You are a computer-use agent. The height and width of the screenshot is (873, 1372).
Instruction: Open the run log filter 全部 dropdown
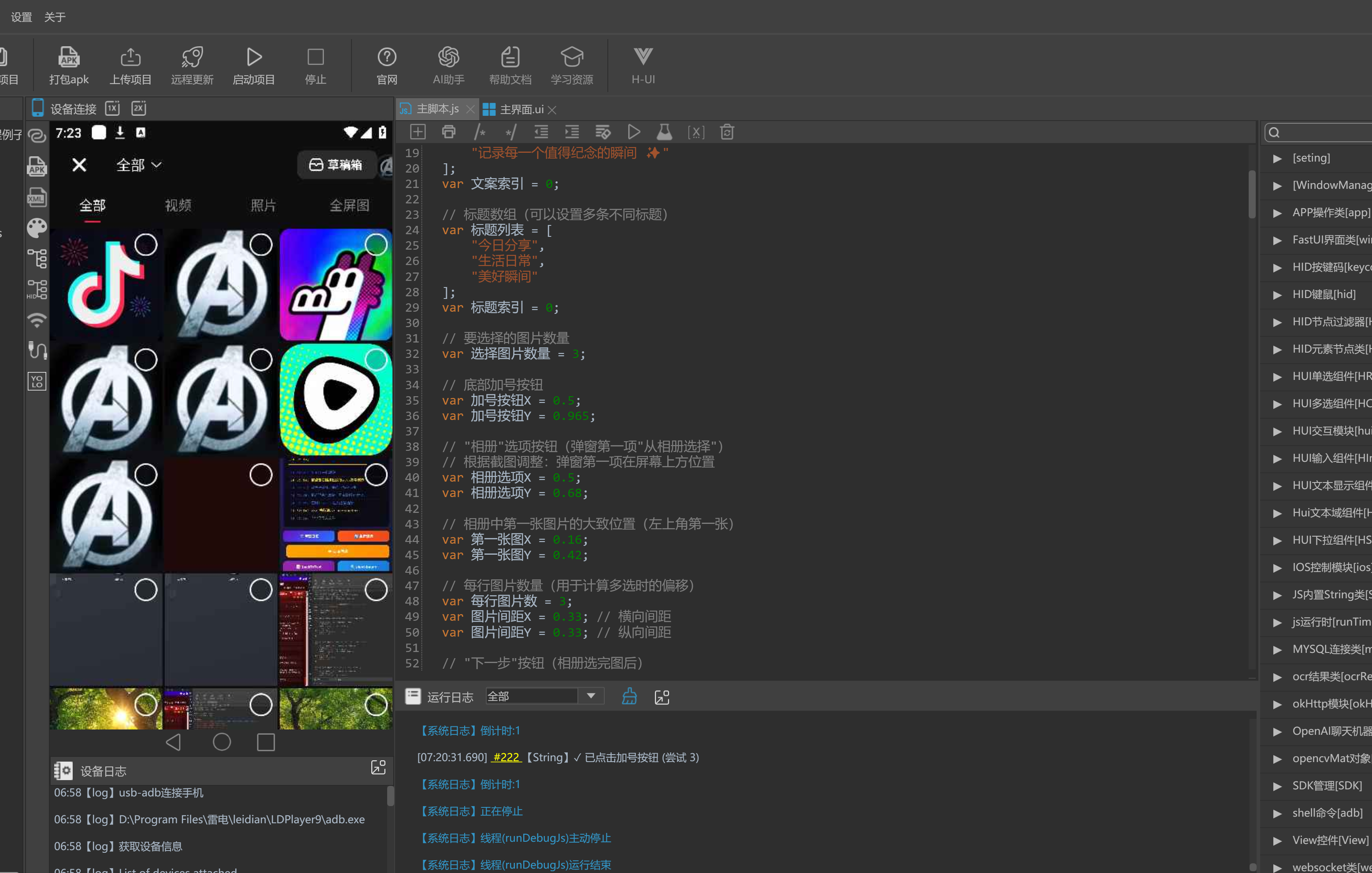(544, 696)
